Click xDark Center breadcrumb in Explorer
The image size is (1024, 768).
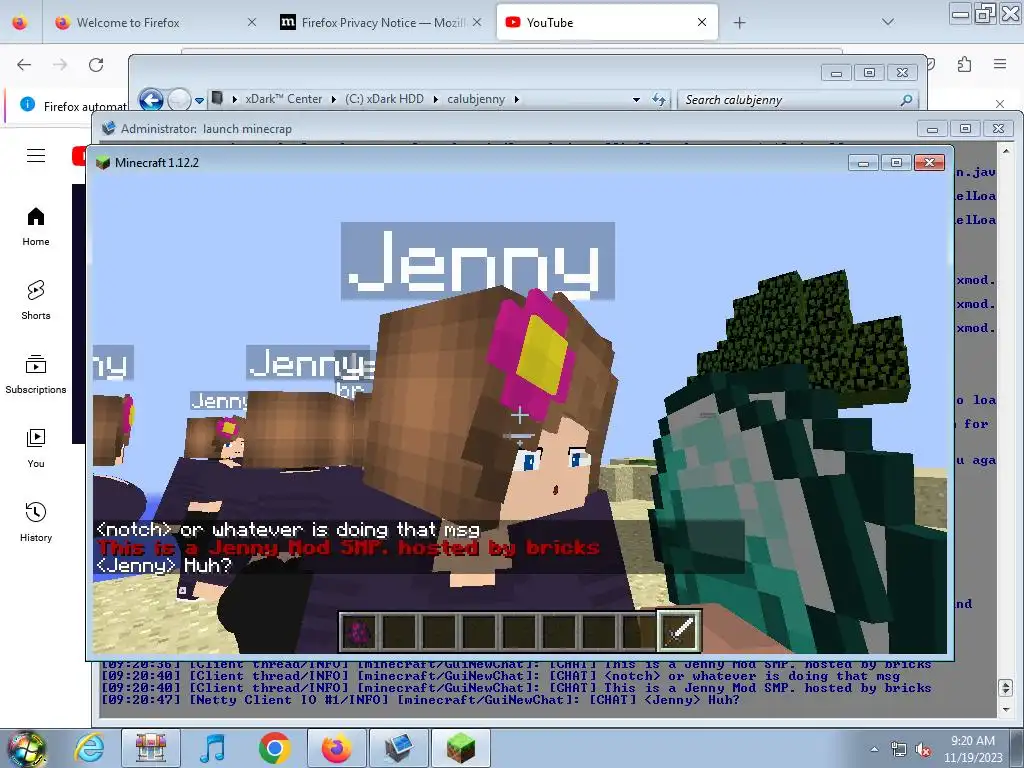(283, 99)
